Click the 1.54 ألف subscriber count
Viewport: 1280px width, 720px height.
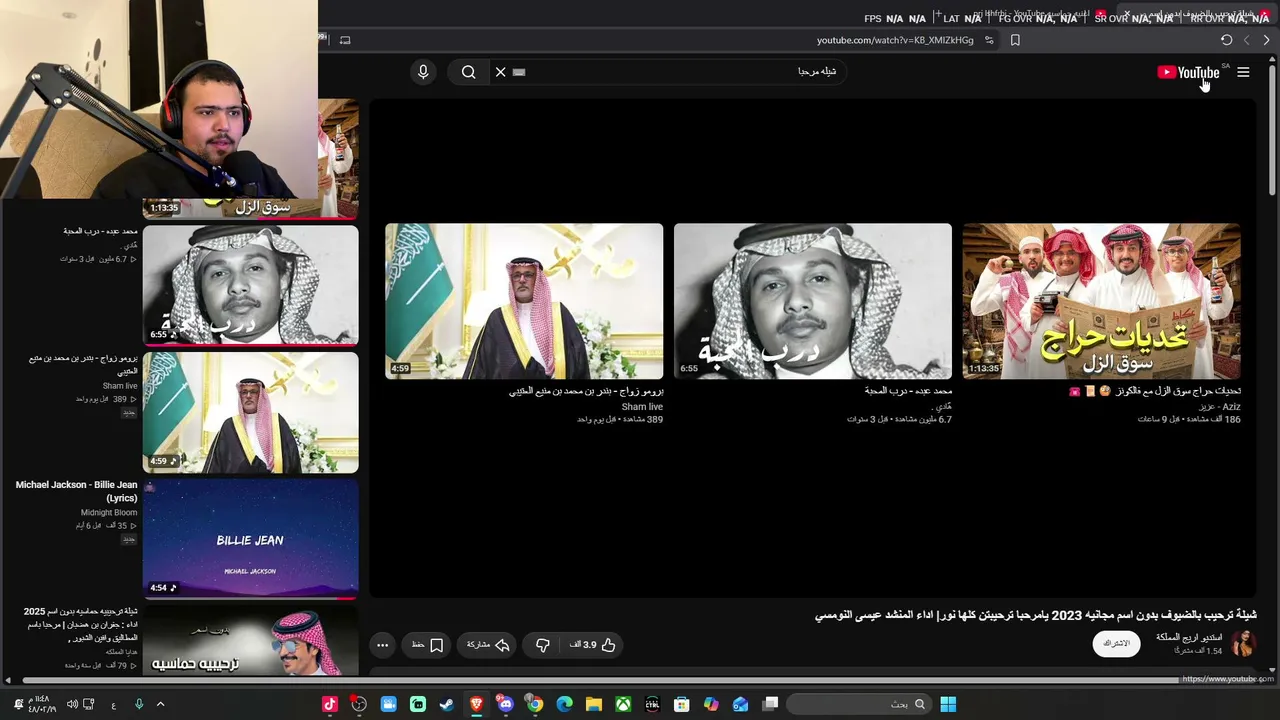[x=1199, y=651]
